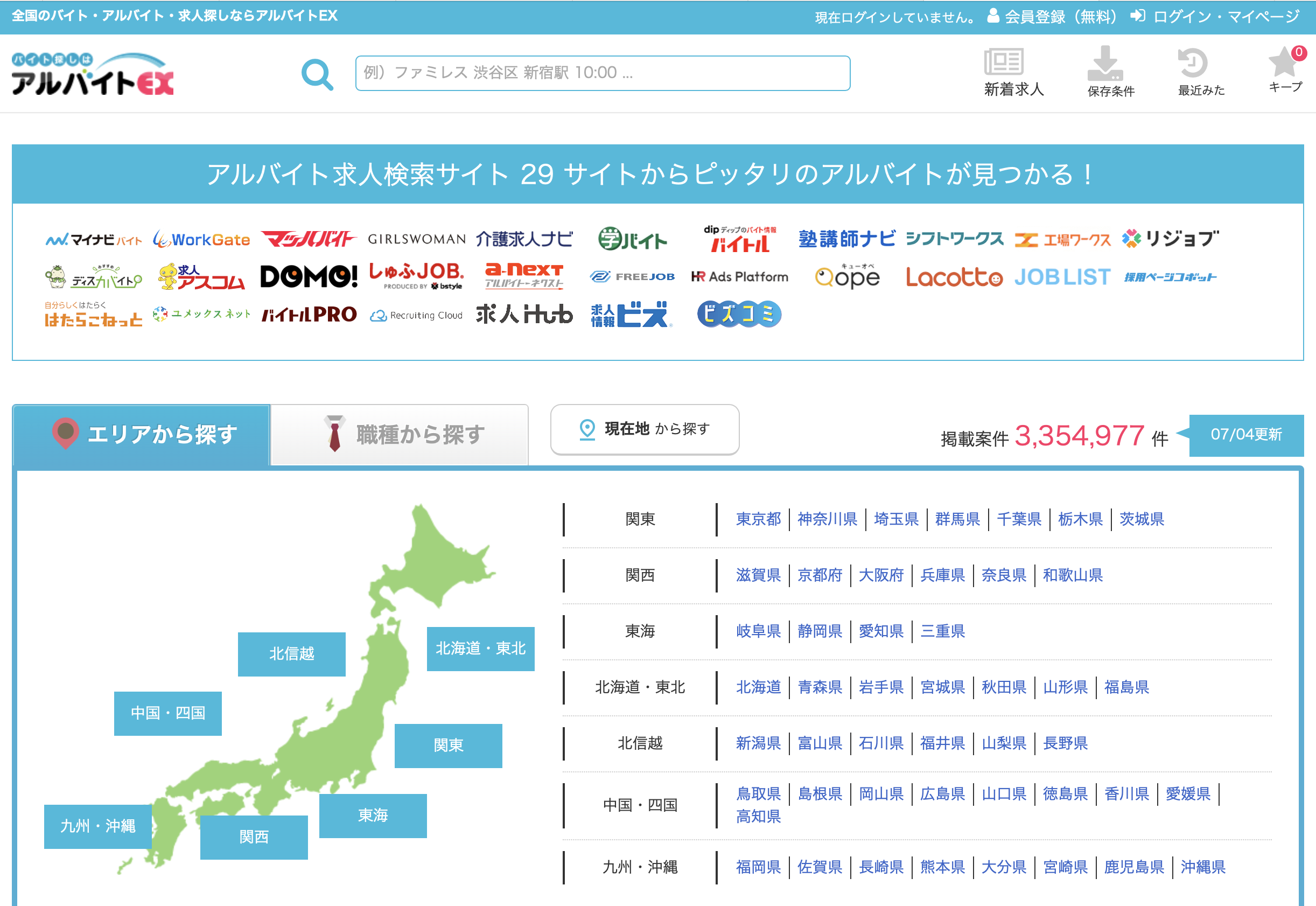The image size is (1316, 906).
Task: Click the シフトワークス logo
Action: pos(955,239)
